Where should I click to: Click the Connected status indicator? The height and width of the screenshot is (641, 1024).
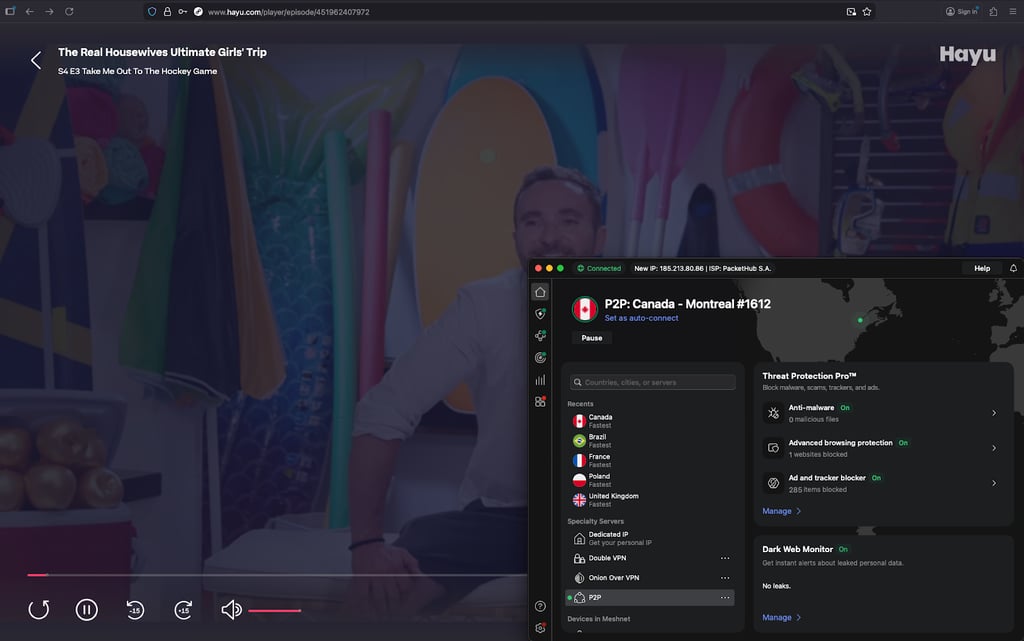coord(599,268)
